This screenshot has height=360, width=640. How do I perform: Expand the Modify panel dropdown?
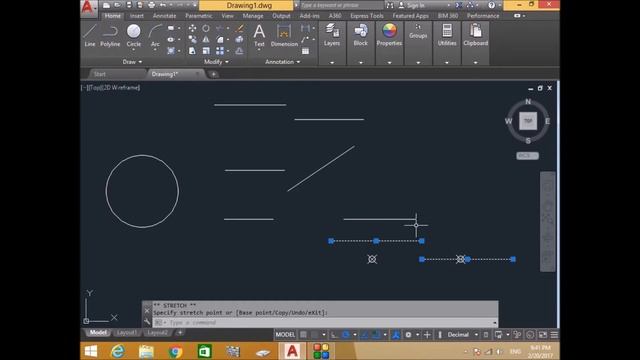[x=216, y=62]
